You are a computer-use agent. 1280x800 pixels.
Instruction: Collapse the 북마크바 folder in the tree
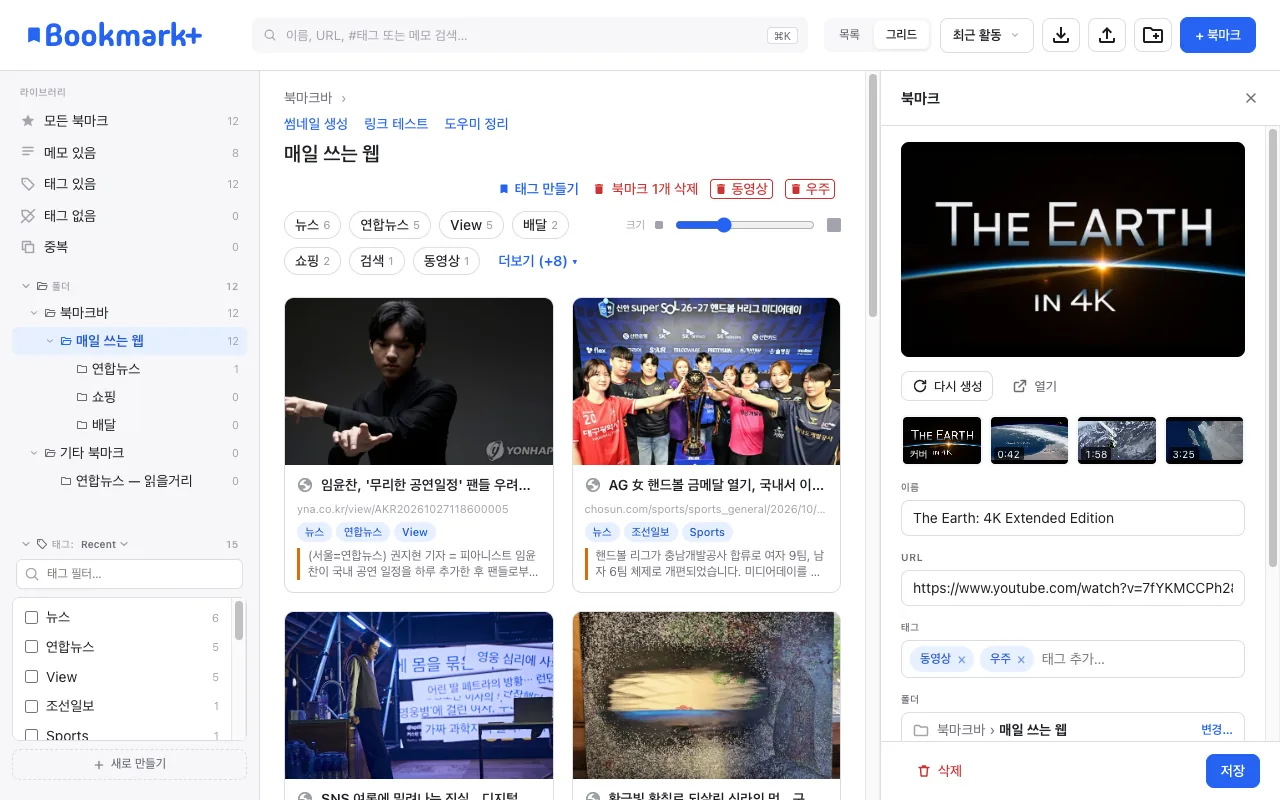34,313
